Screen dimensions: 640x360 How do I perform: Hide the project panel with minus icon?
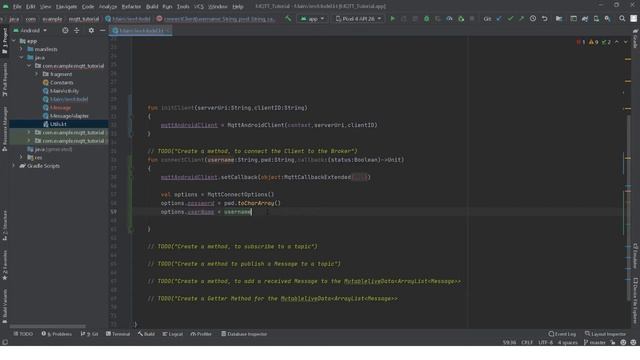click(x=102, y=30)
